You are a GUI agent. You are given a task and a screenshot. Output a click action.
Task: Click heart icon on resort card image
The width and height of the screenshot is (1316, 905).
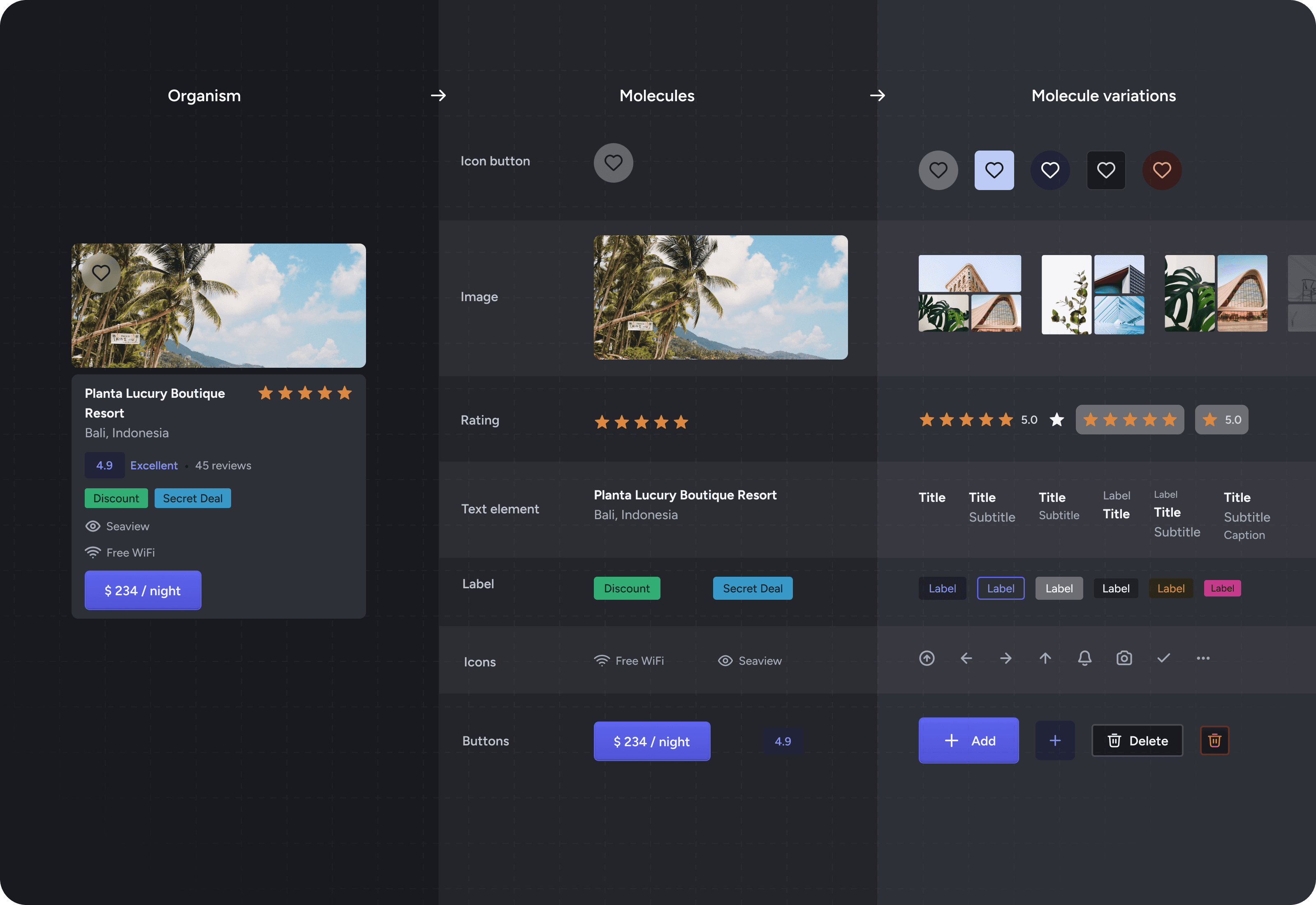tap(101, 273)
